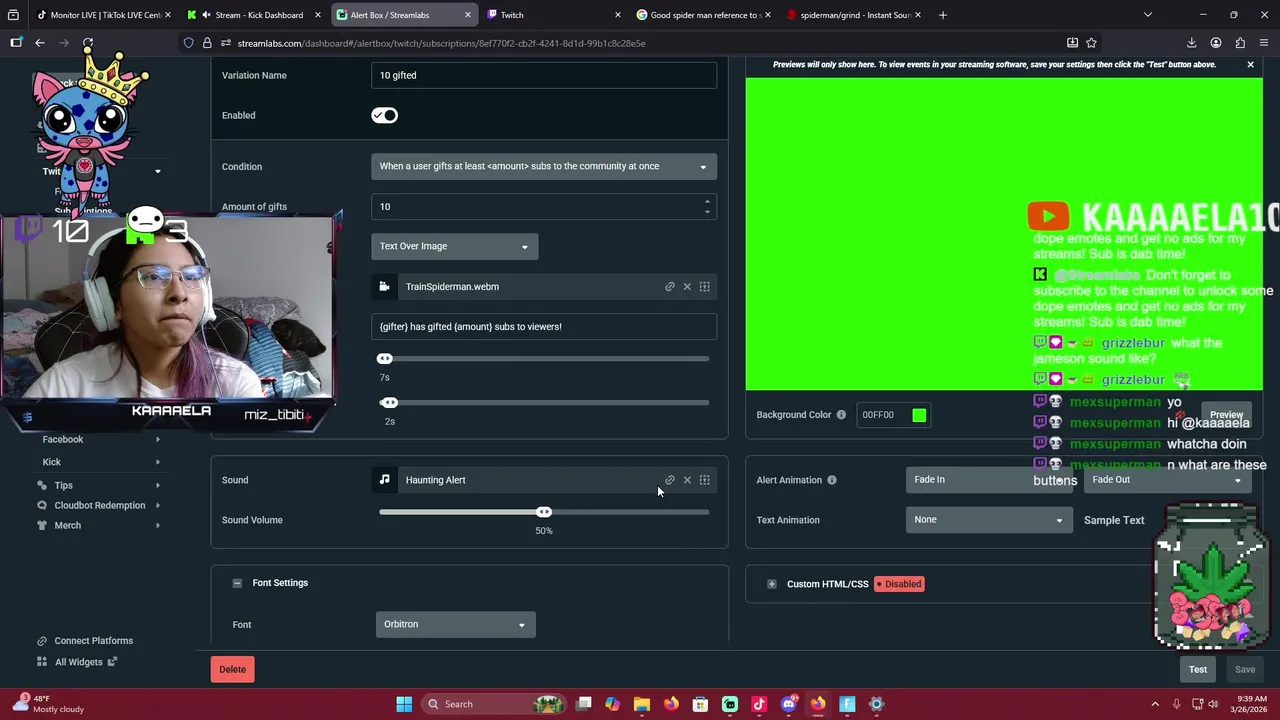
Task: Open sound gallery grid for Haunting Alert
Action: [x=705, y=480]
